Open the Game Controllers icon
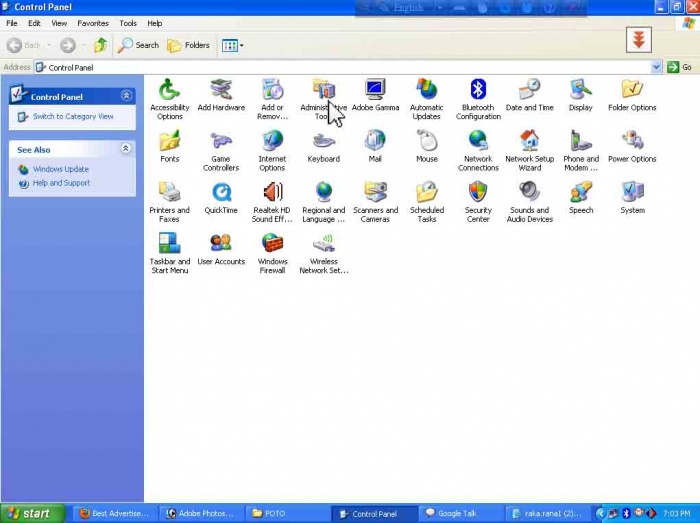Image resolution: width=700 pixels, height=523 pixels. pos(221,142)
